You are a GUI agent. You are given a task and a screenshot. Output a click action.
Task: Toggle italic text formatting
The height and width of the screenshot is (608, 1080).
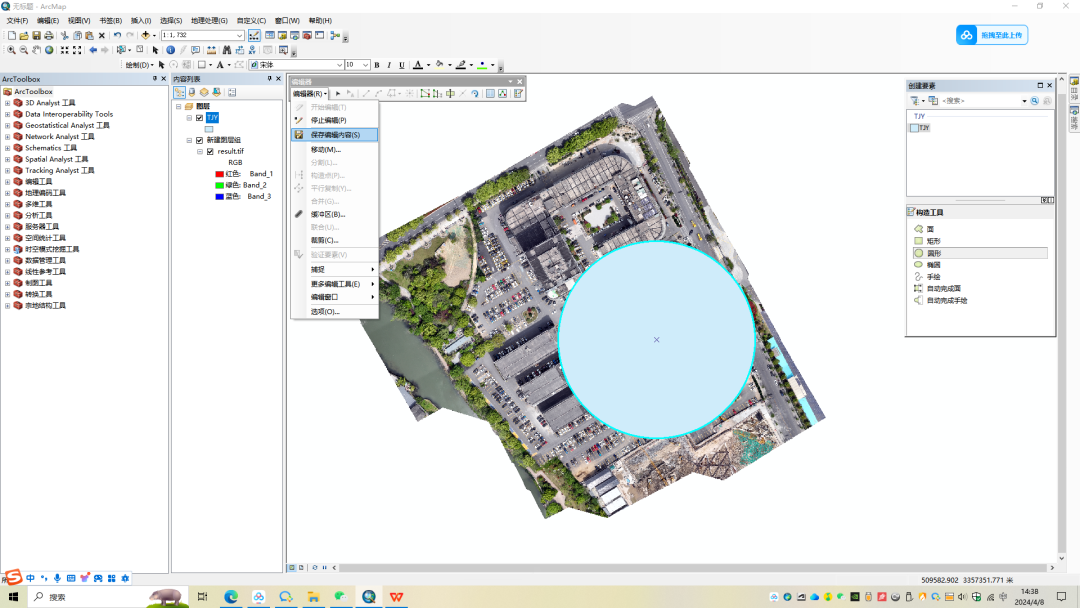pos(389,65)
